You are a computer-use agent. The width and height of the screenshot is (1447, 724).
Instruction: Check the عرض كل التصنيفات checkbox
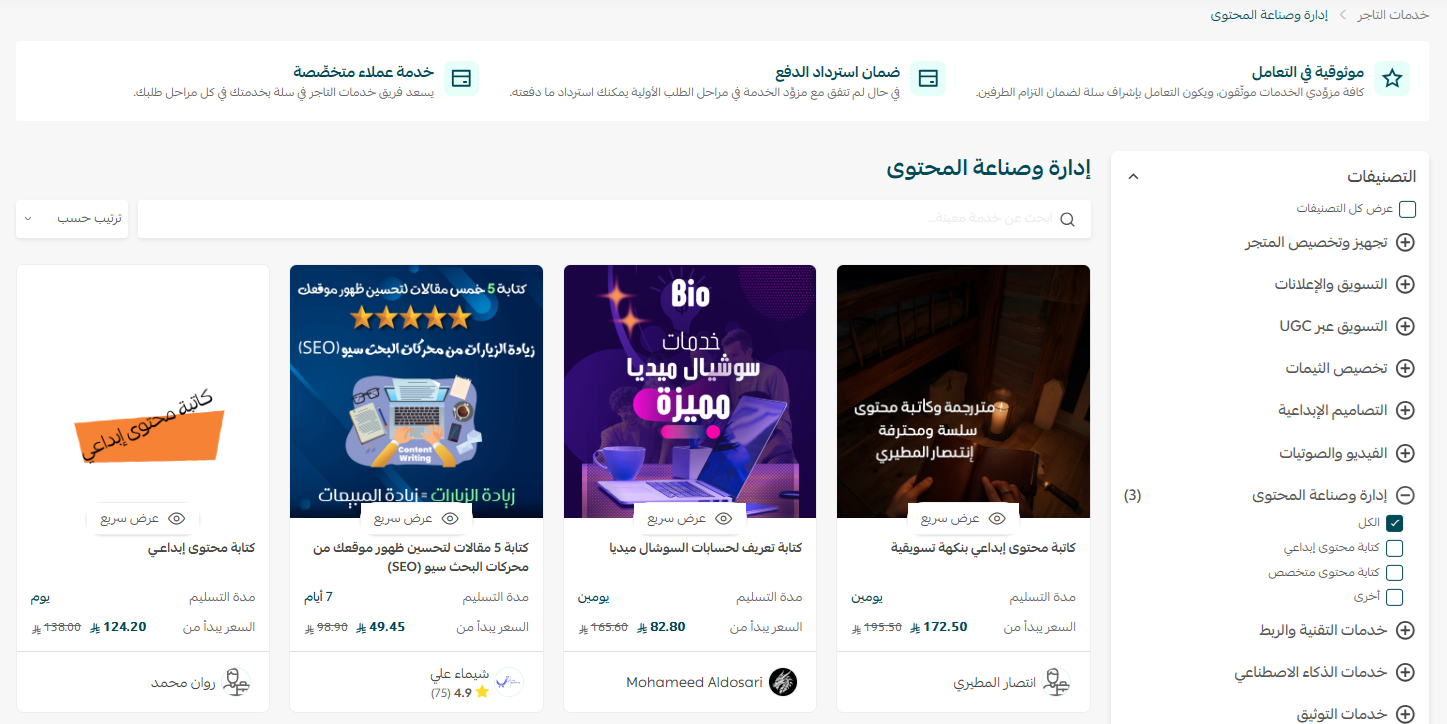1408,209
